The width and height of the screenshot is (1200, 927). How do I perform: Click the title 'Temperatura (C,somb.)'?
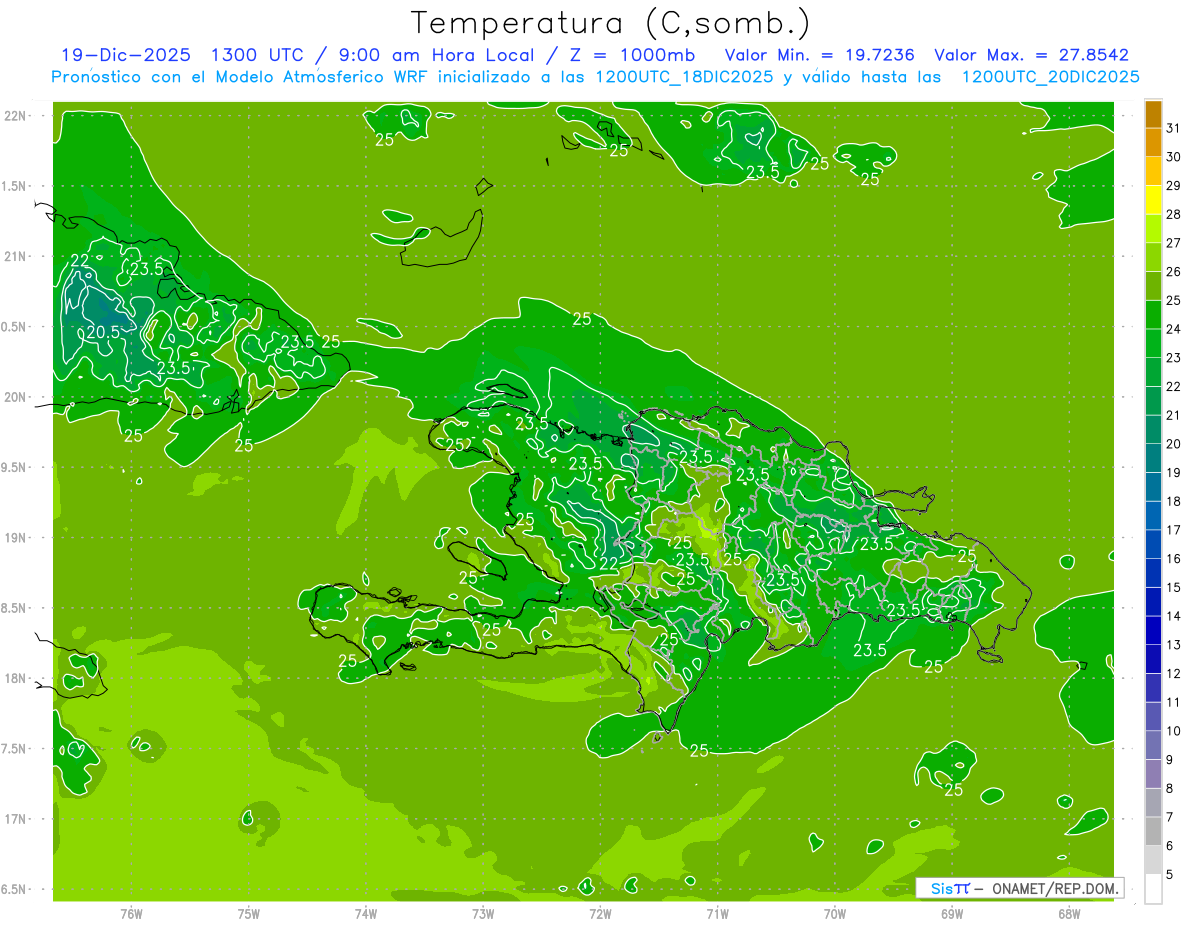[x=611, y=23]
